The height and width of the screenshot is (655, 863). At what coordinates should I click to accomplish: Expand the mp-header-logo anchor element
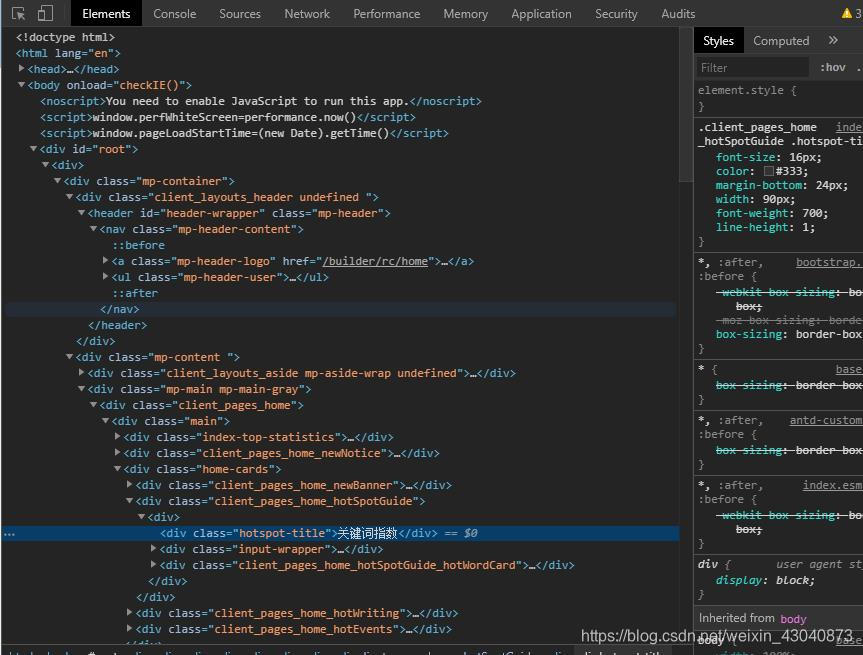[x=105, y=260]
